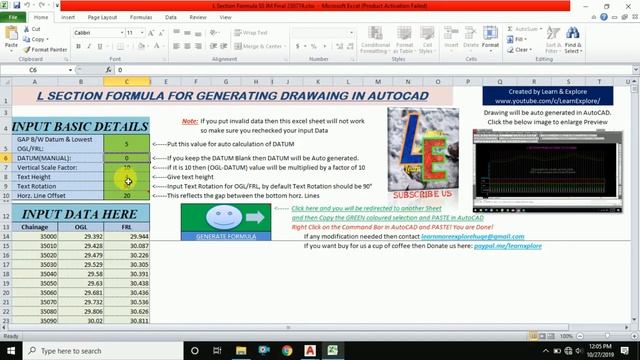640x360 pixels.
Task: Open AutoCAD from the taskbar
Action: coord(310,351)
